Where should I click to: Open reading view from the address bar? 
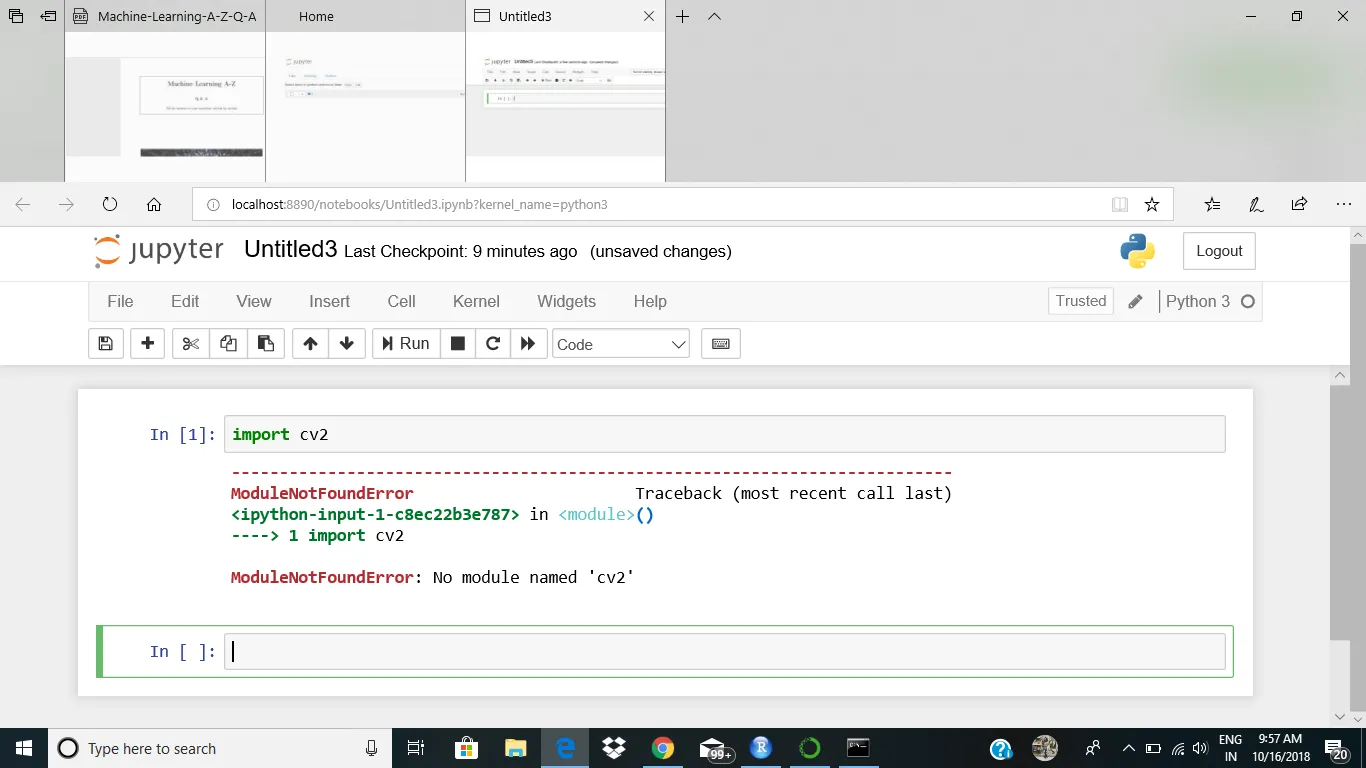(x=1120, y=204)
